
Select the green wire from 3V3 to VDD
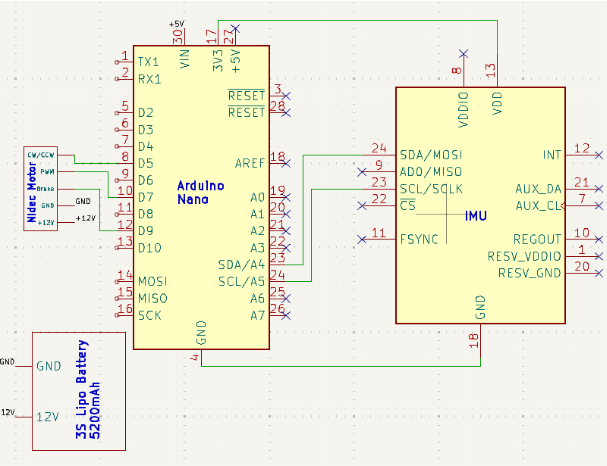(x=358, y=21)
